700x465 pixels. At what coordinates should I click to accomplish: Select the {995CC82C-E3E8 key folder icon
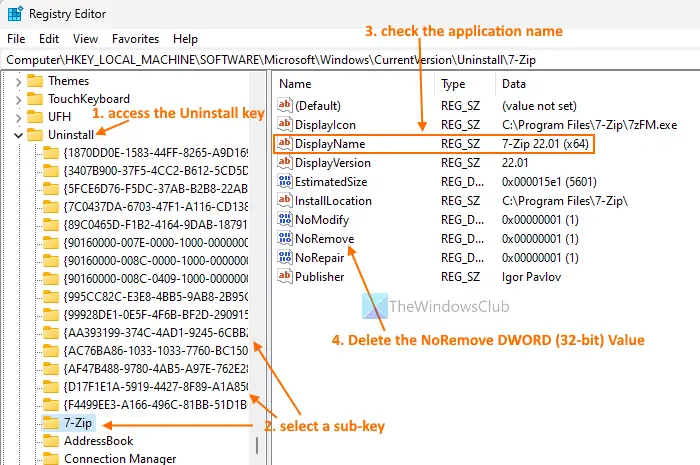51,296
